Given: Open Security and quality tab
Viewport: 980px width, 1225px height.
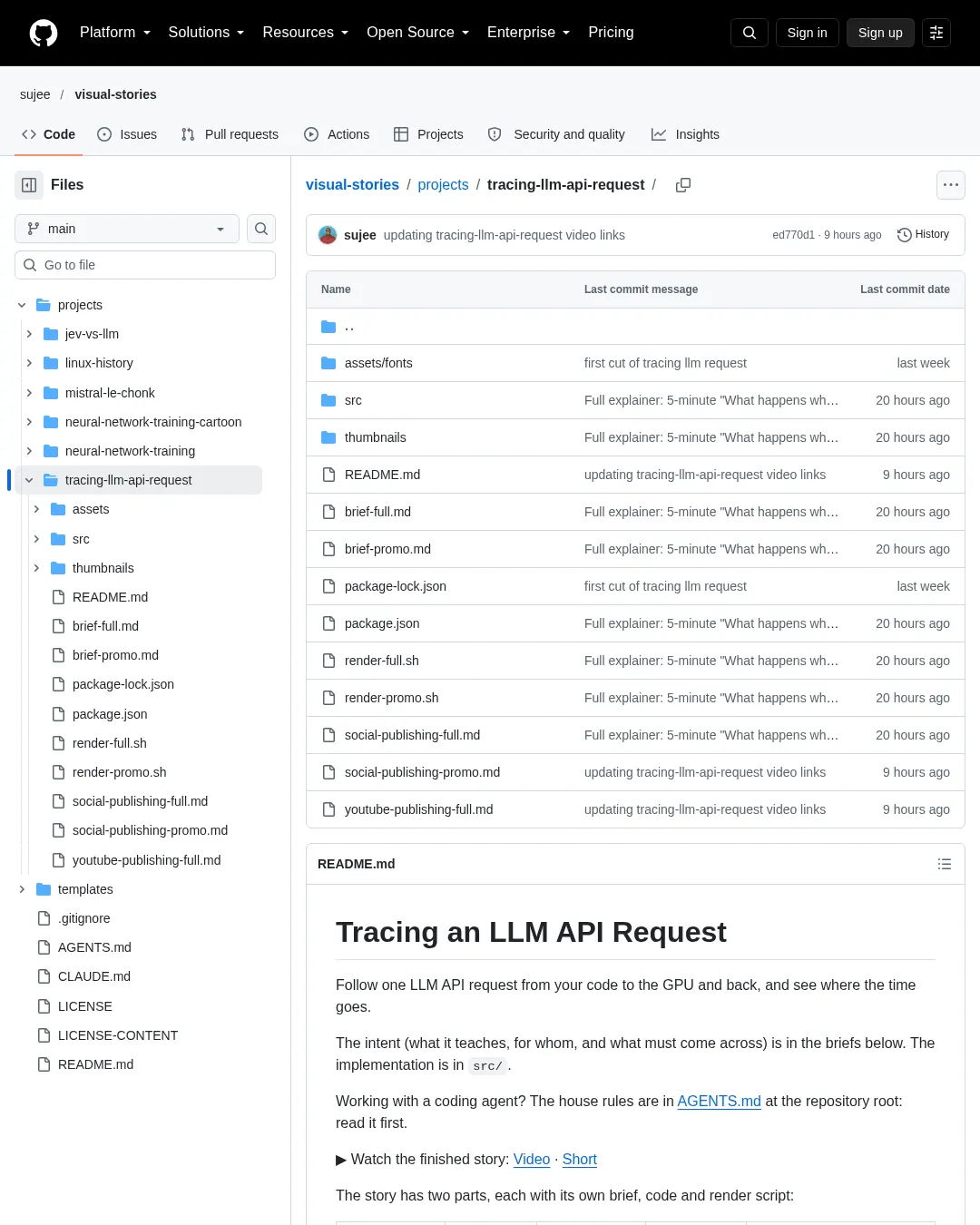Looking at the screenshot, I should [556, 134].
